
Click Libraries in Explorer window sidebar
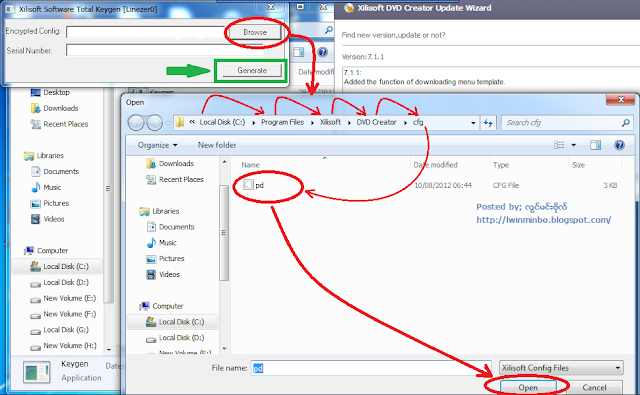(x=44, y=155)
